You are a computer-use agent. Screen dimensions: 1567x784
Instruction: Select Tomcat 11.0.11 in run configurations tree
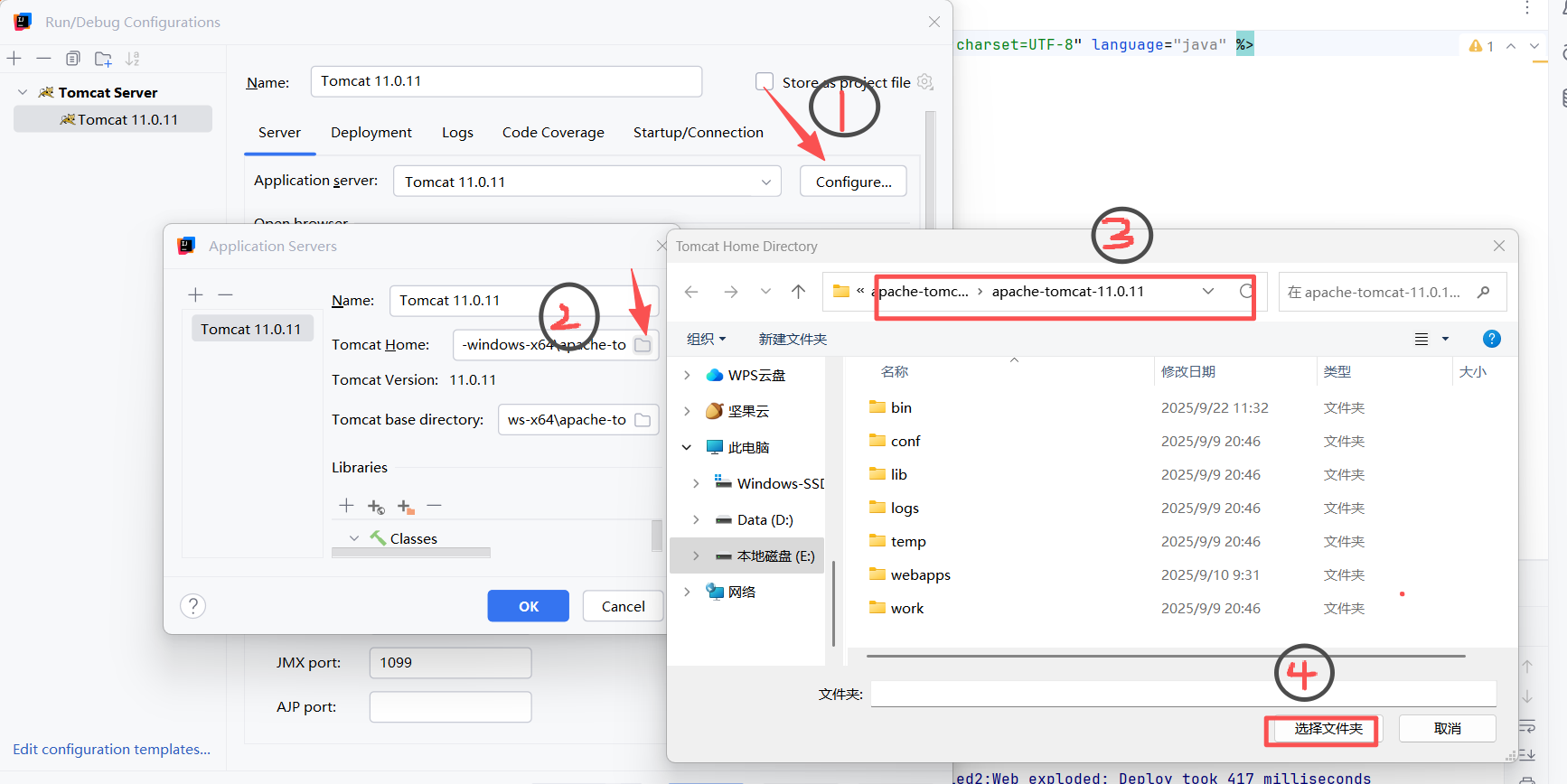pos(113,119)
